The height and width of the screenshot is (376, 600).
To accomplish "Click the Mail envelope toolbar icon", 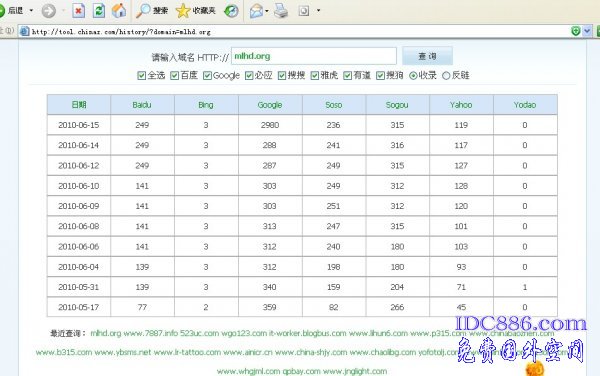I will [x=256, y=11].
